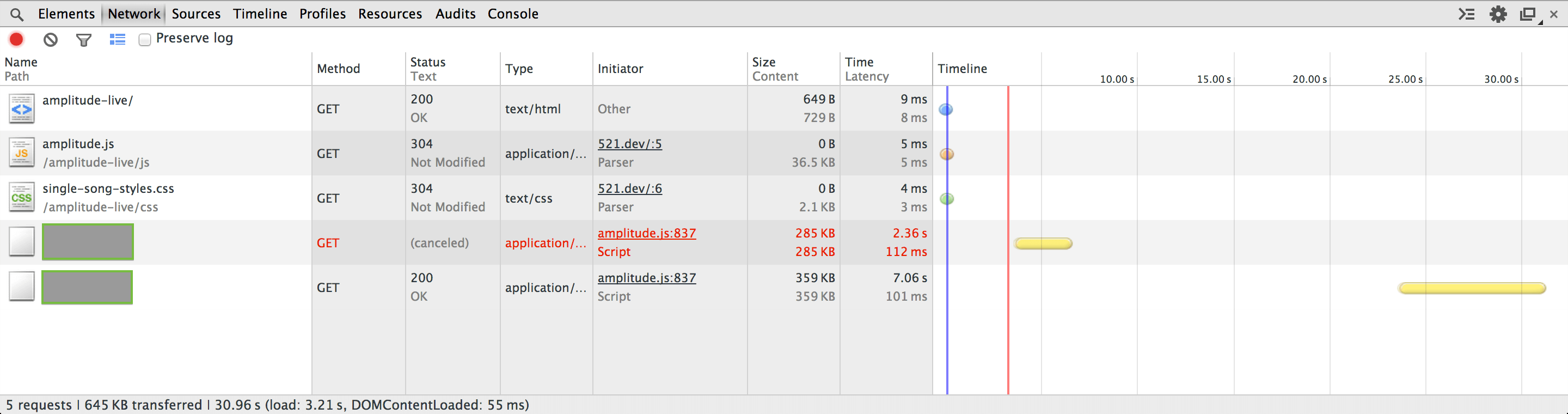
Task: Show the console drawer icon
Action: (1467, 14)
